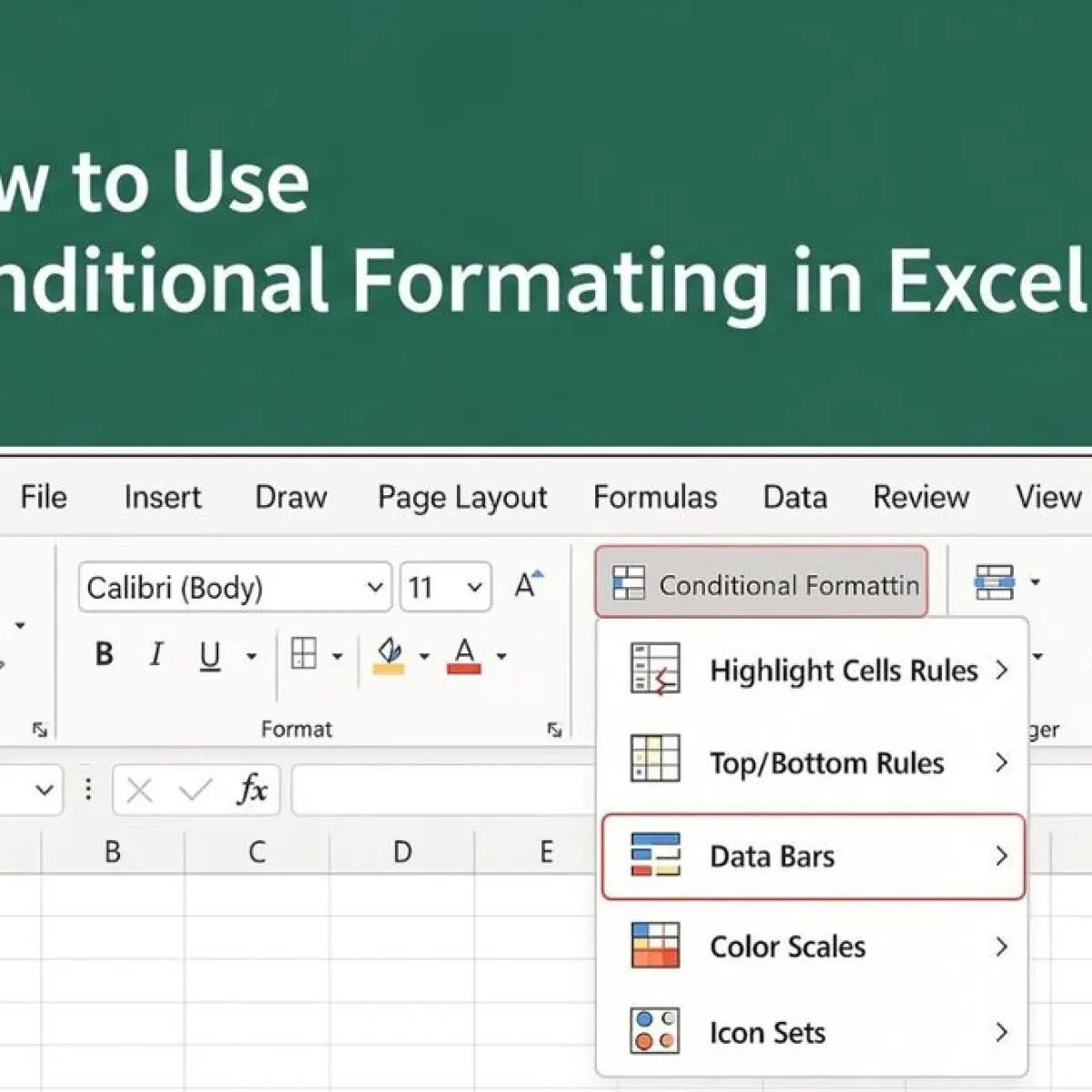Expand the Top/Bottom Rules chevron
Screen dimensions: 1092x1092
tap(1001, 763)
